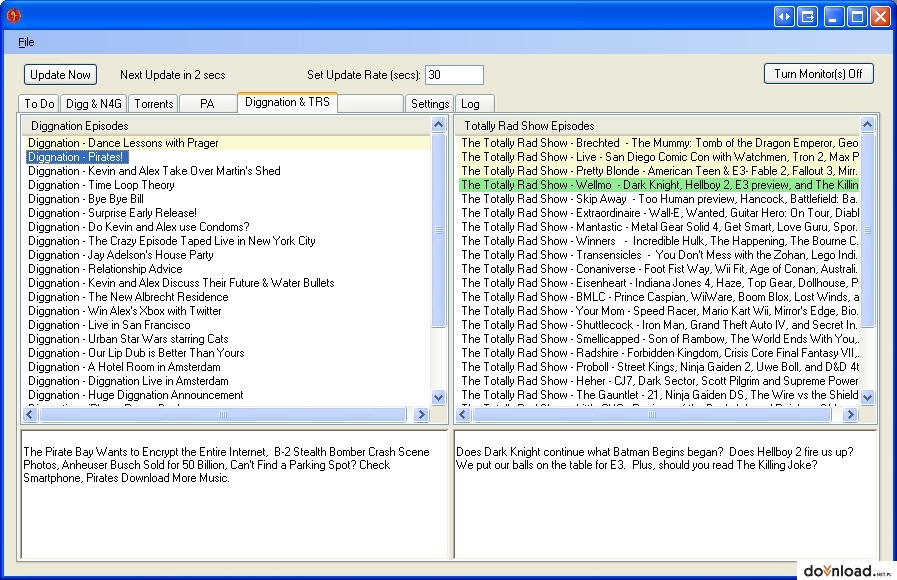897x580 pixels.
Task: Open the PA tab
Action: coord(207,104)
